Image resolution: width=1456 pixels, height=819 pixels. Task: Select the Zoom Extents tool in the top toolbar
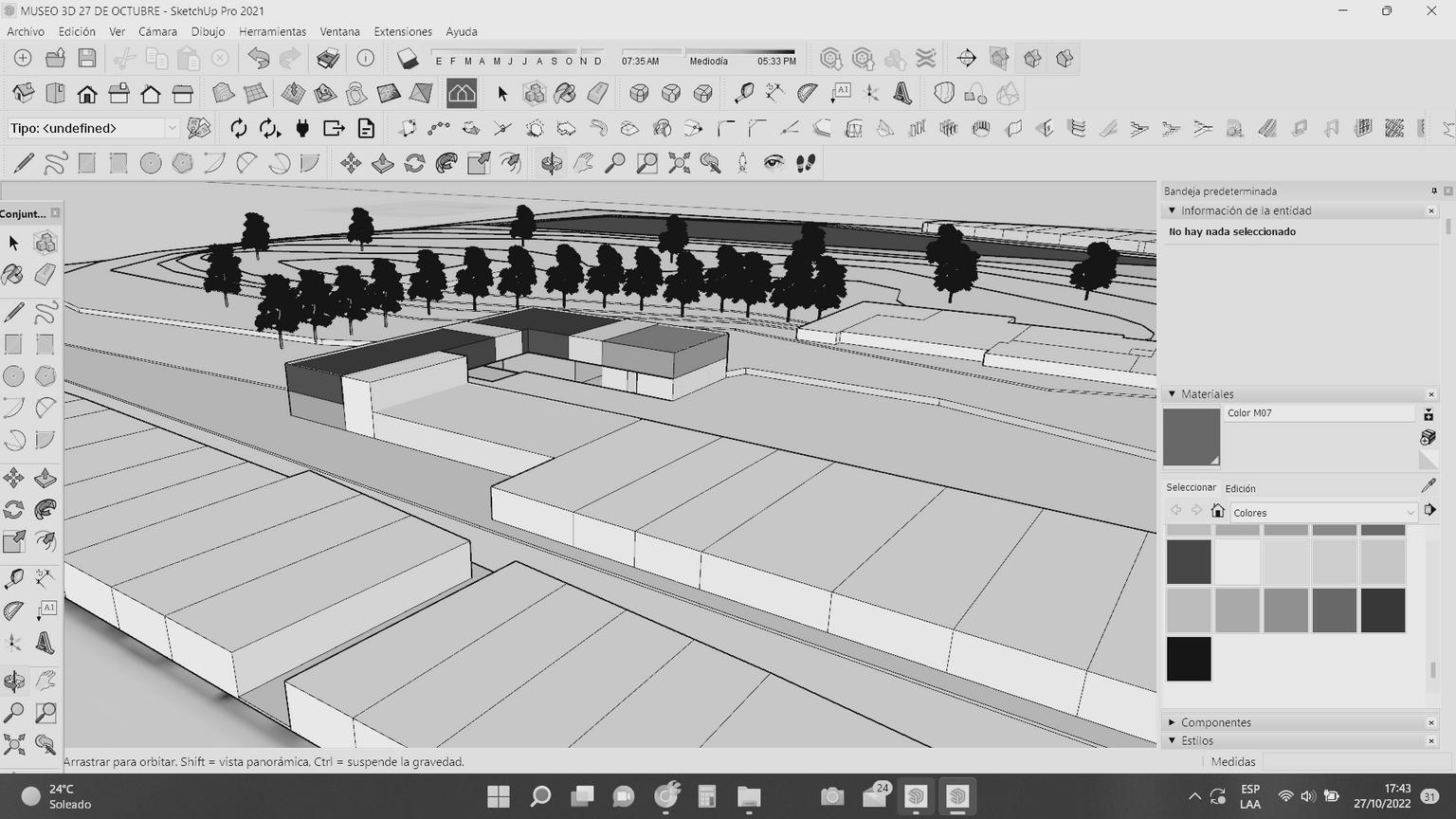tap(679, 163)
